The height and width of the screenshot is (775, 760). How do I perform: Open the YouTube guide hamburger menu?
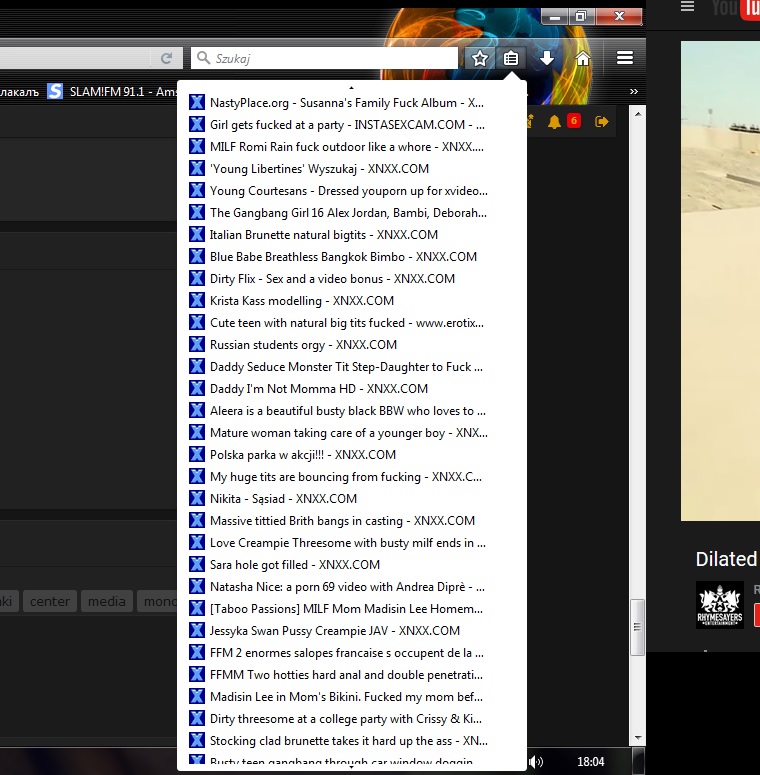pos(687,7)
